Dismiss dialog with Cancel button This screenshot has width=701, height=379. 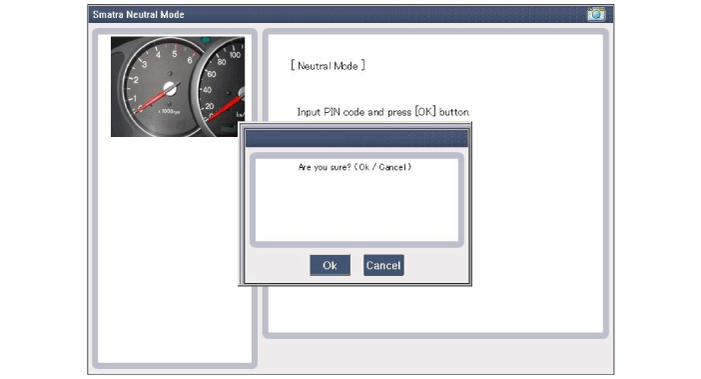click(384, 265)
